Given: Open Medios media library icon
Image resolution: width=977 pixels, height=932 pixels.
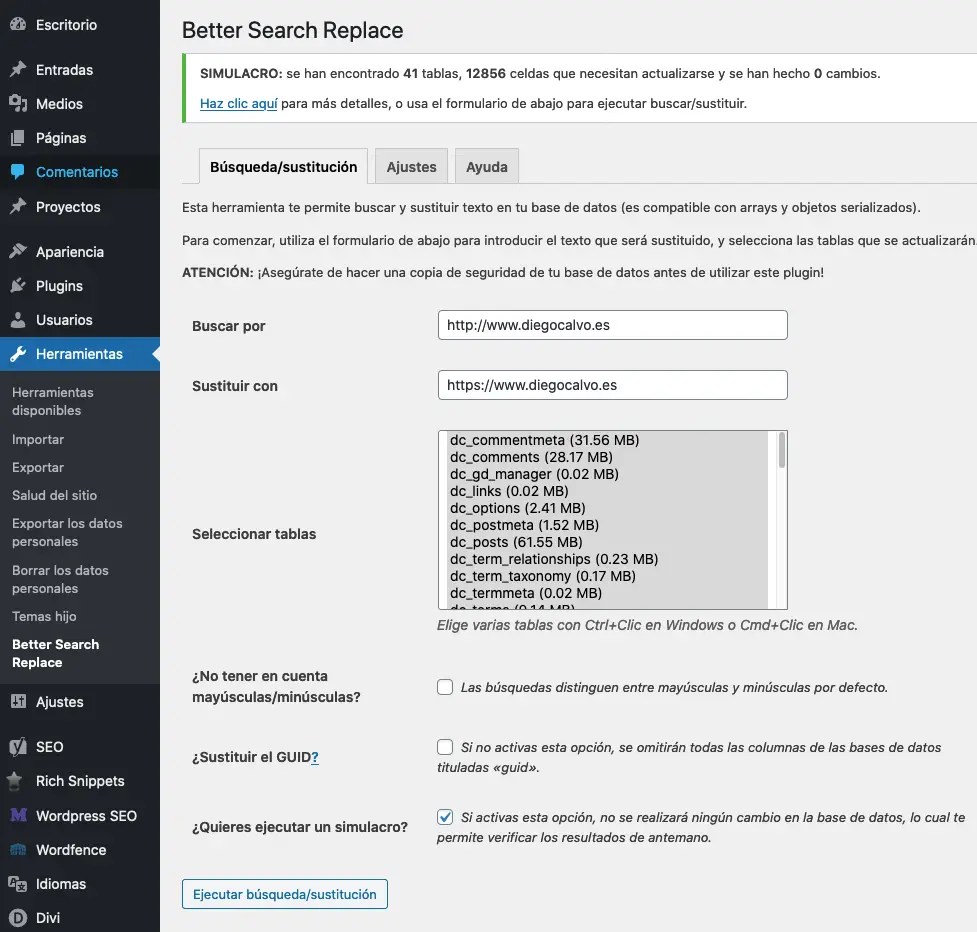Looking at the screenshot, I should (18, 103).
